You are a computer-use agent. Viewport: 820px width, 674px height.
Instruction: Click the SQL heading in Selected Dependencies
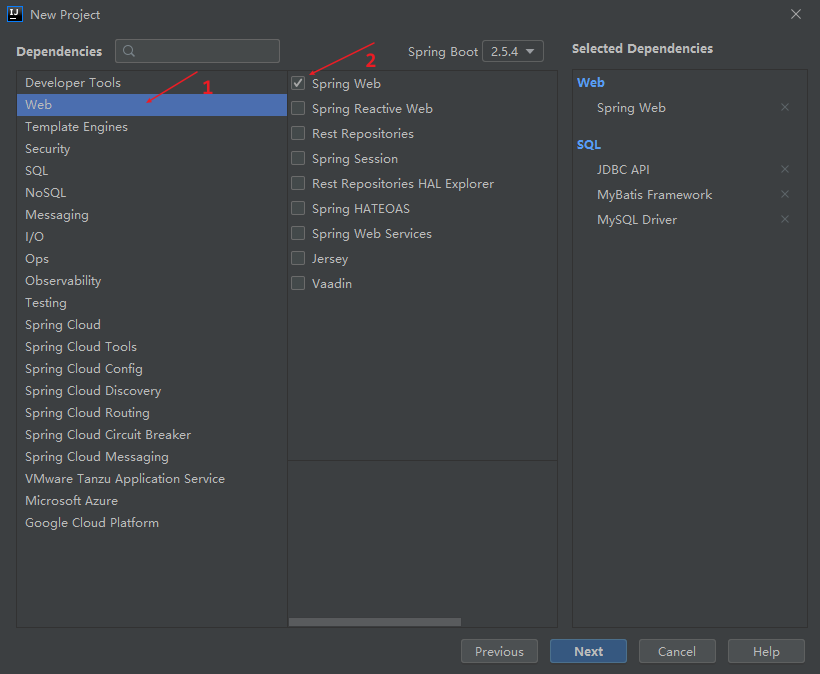(588, 144)
